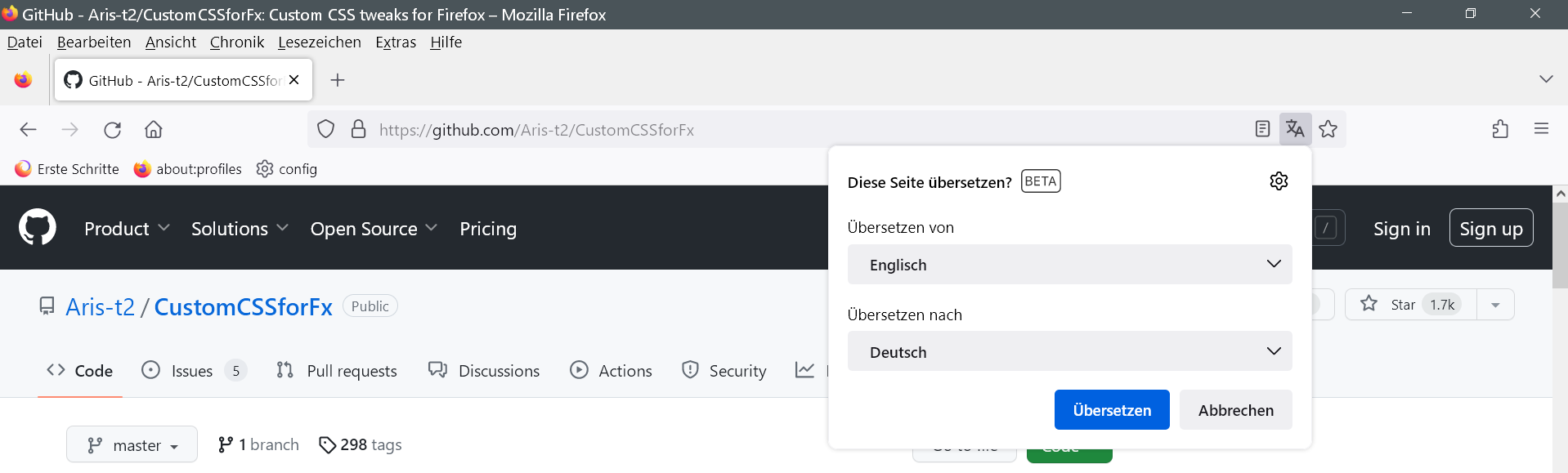Toggle reader view icon in address bar
Image resolution: width=1568 pixels, height=473 pixels.
[1262, 129]
